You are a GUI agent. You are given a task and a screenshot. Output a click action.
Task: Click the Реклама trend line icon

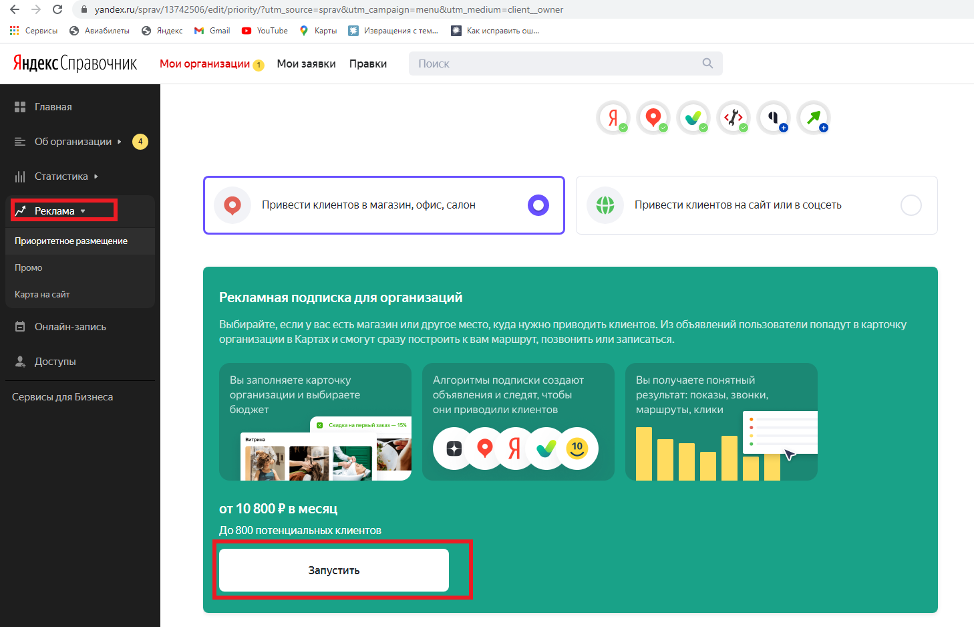pyautogui.click(x=20, y=211)
